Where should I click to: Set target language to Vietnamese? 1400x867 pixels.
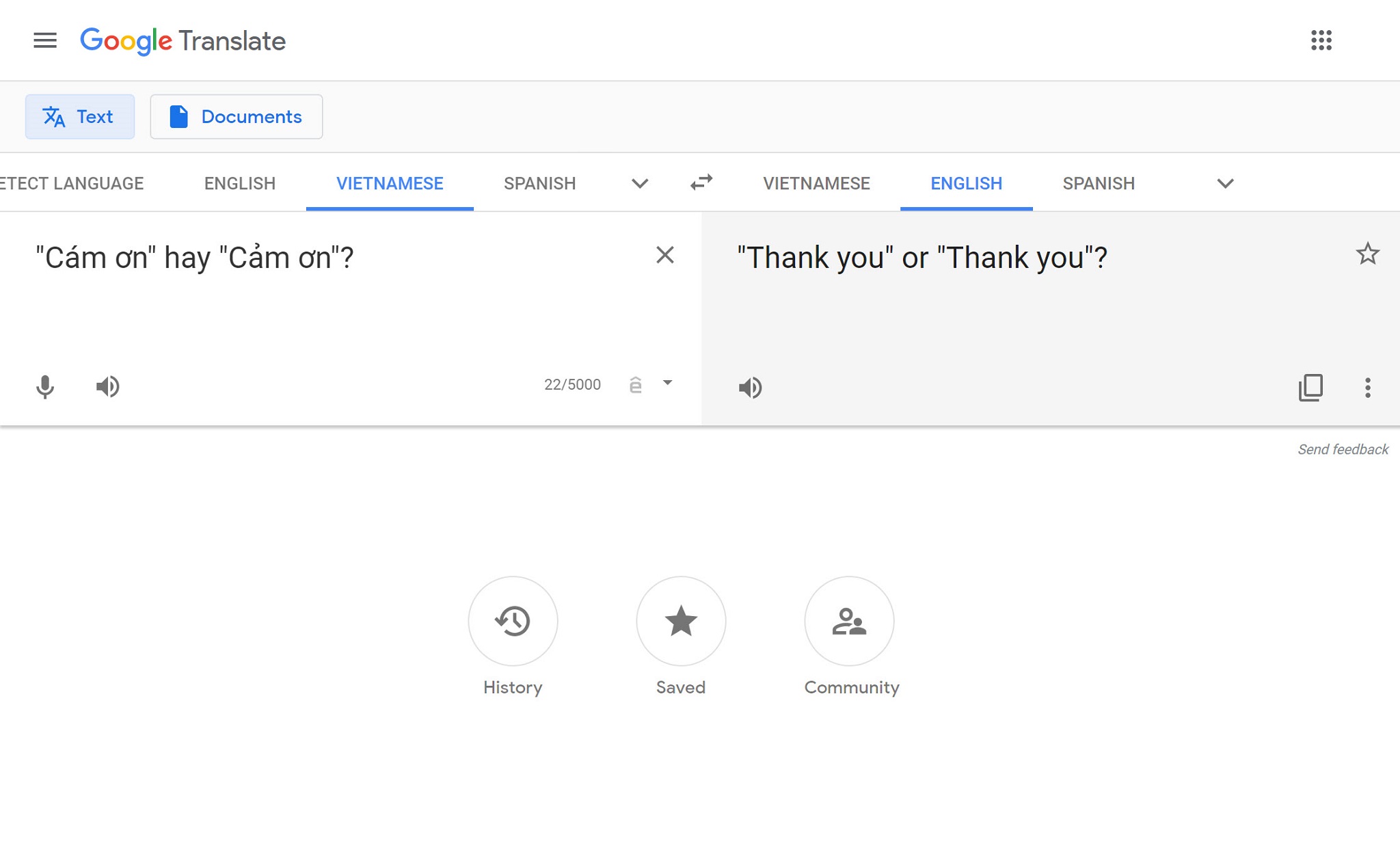tap(816, 183)
